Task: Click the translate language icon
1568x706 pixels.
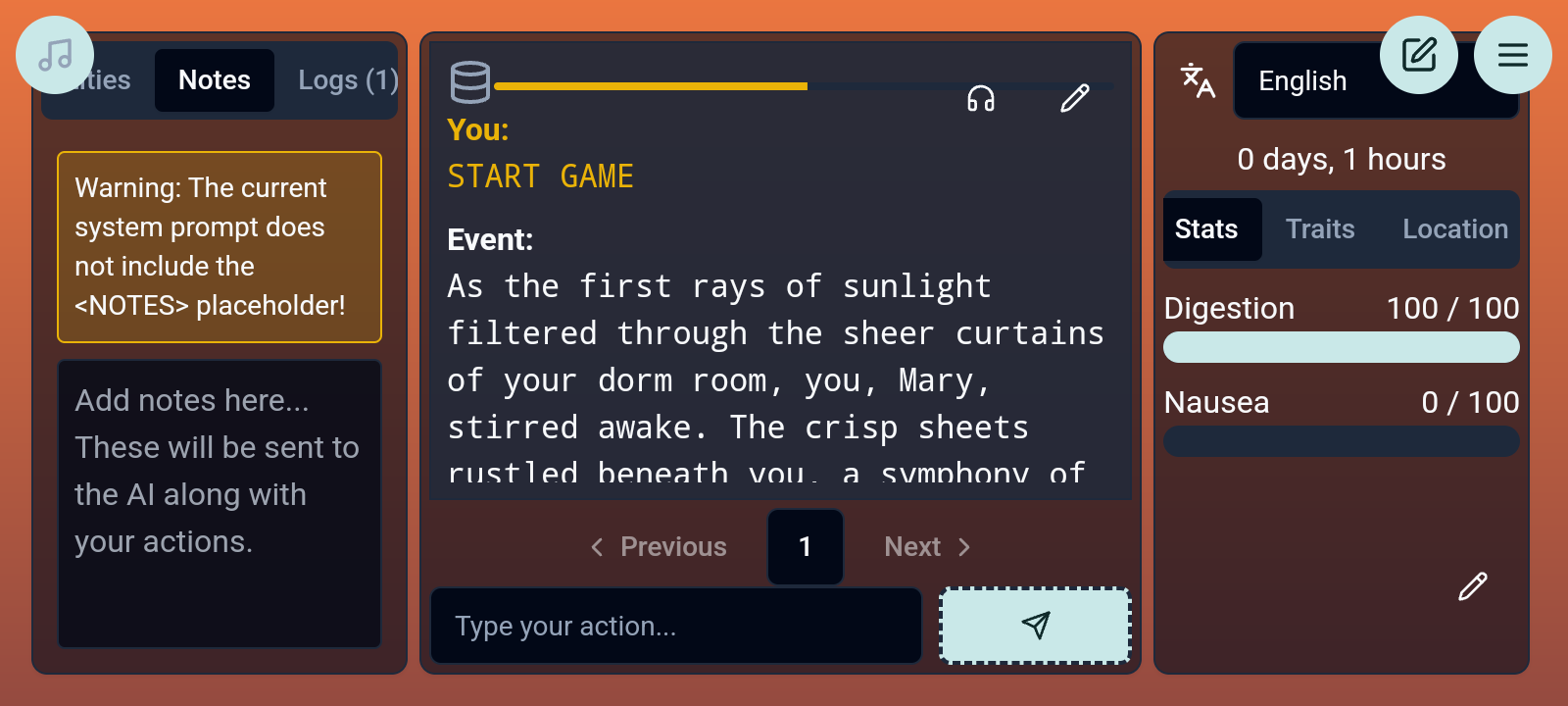Action: pos(1197,80)
